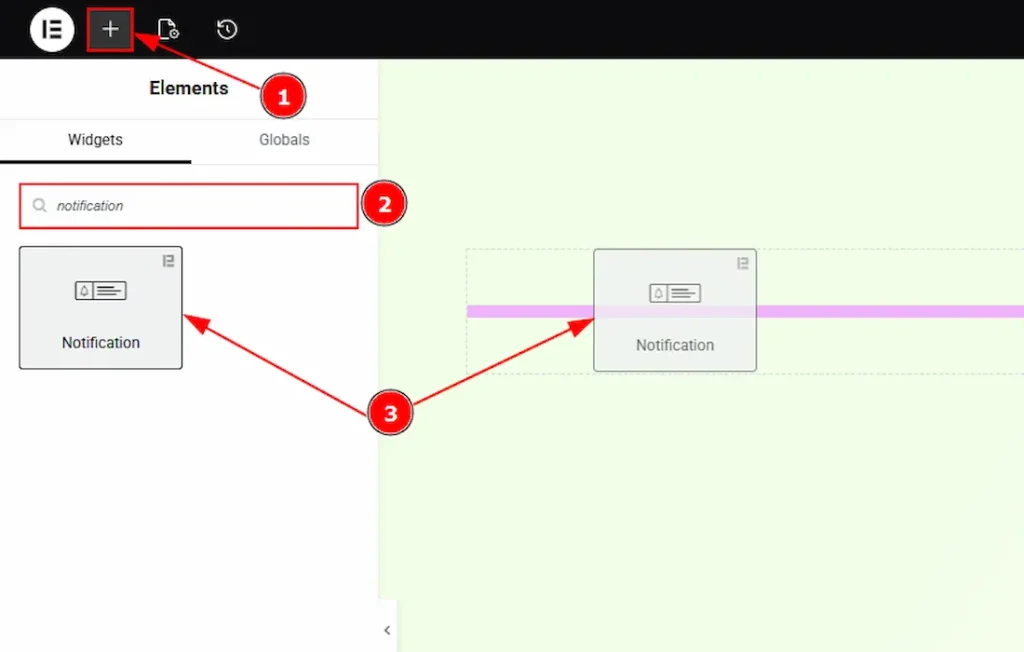Collapse the Elements panel with the chevron arrow
The height and width of the screenshot is (652, 1024).
tap(387, 630)
